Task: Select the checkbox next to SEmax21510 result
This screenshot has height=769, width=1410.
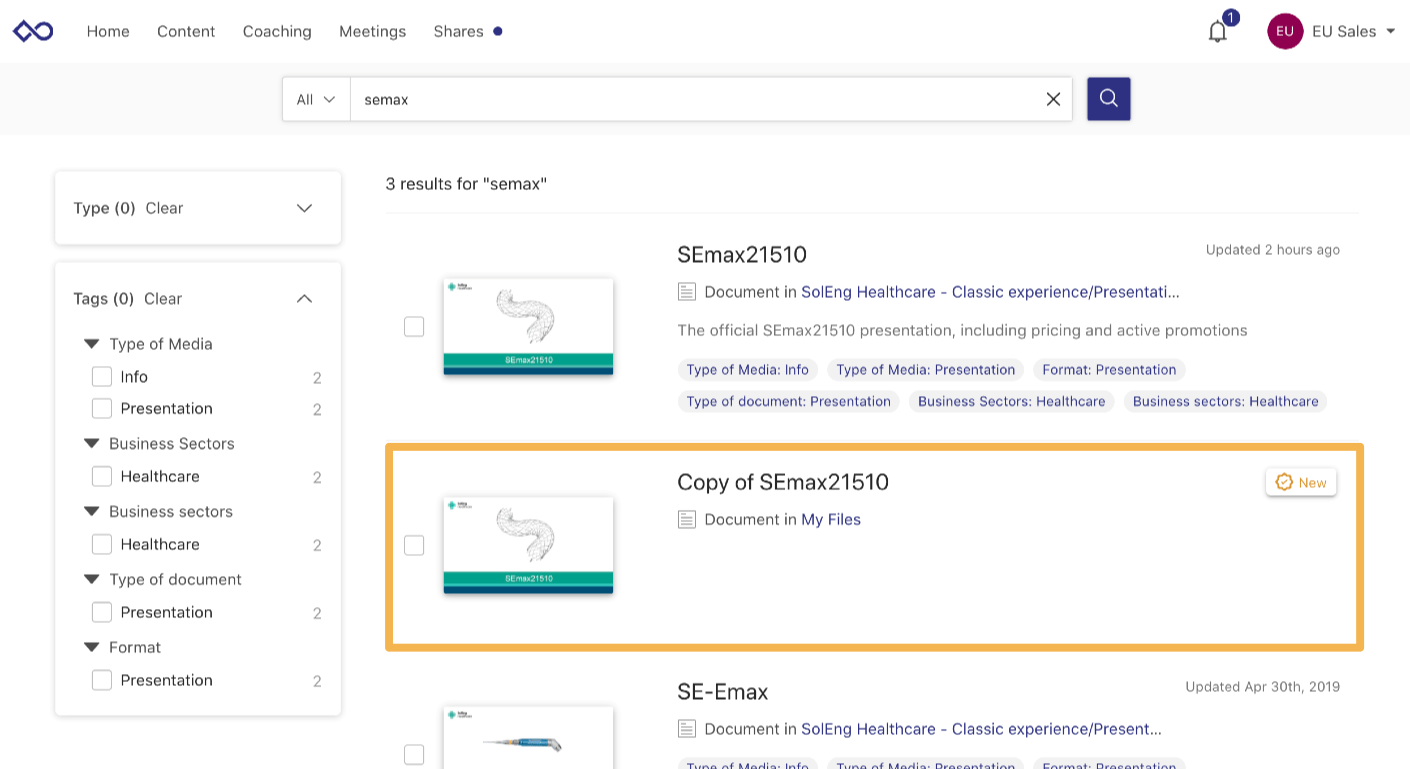Action: (414, 325)
